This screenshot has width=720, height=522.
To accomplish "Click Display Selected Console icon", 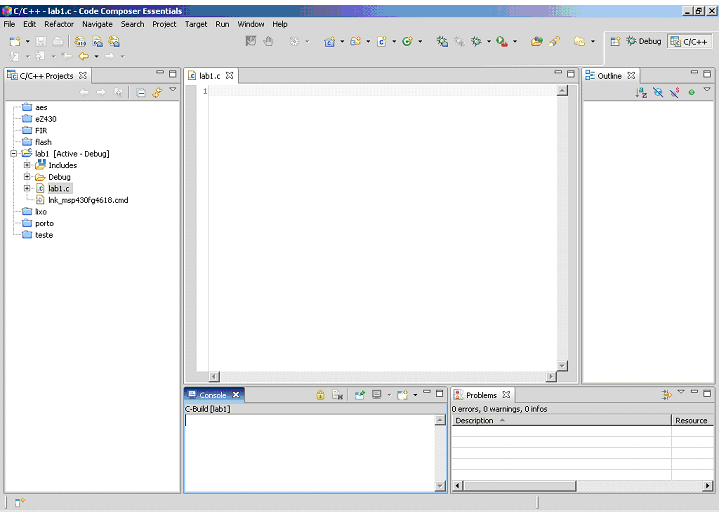I will pos(377,395).
